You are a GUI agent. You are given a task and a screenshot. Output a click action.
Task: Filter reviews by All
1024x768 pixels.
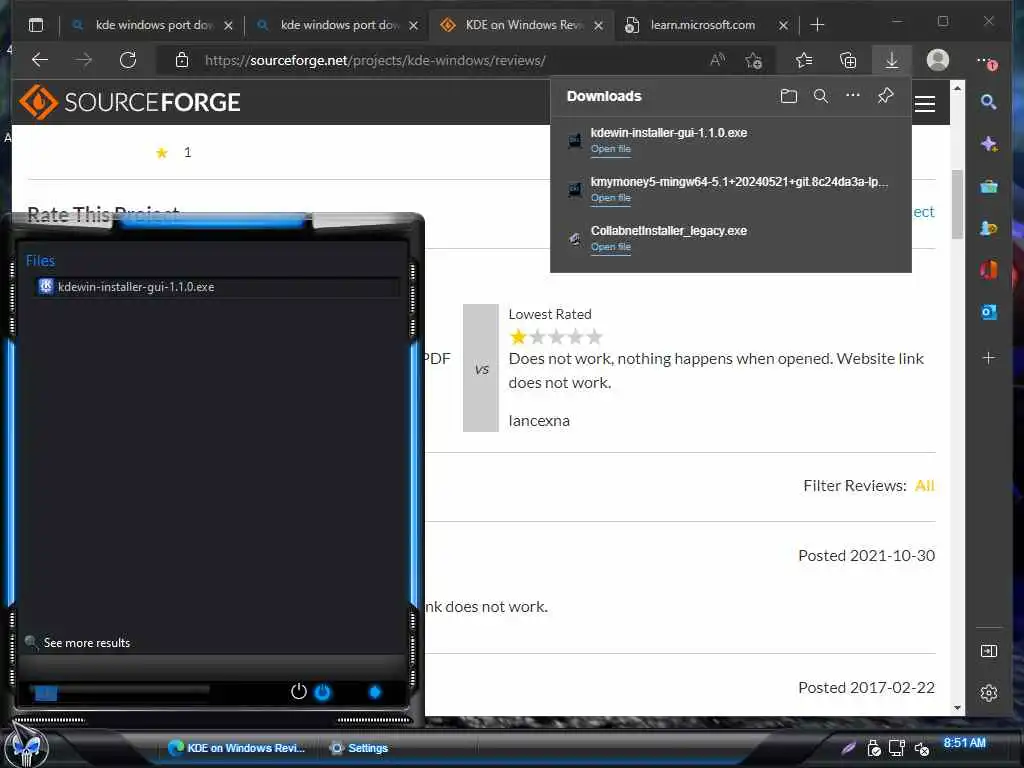point(924,485)
